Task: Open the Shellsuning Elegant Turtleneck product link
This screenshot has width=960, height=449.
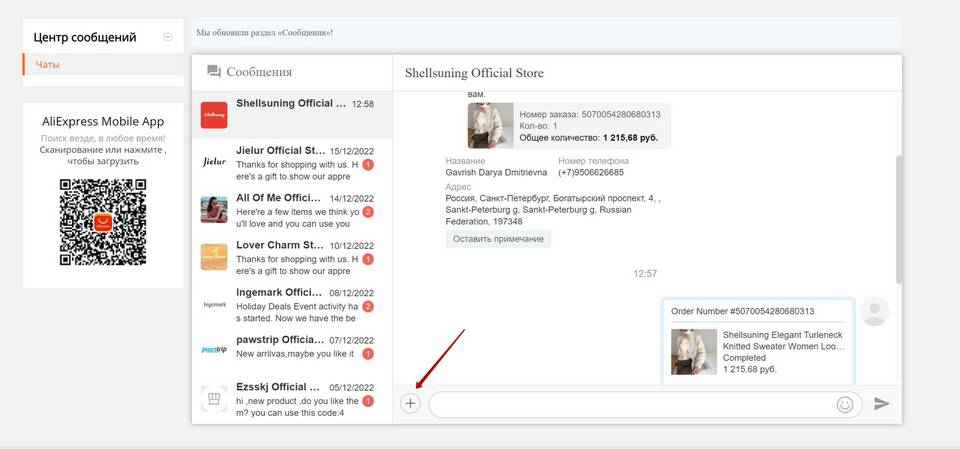Action: coord(783,341)
